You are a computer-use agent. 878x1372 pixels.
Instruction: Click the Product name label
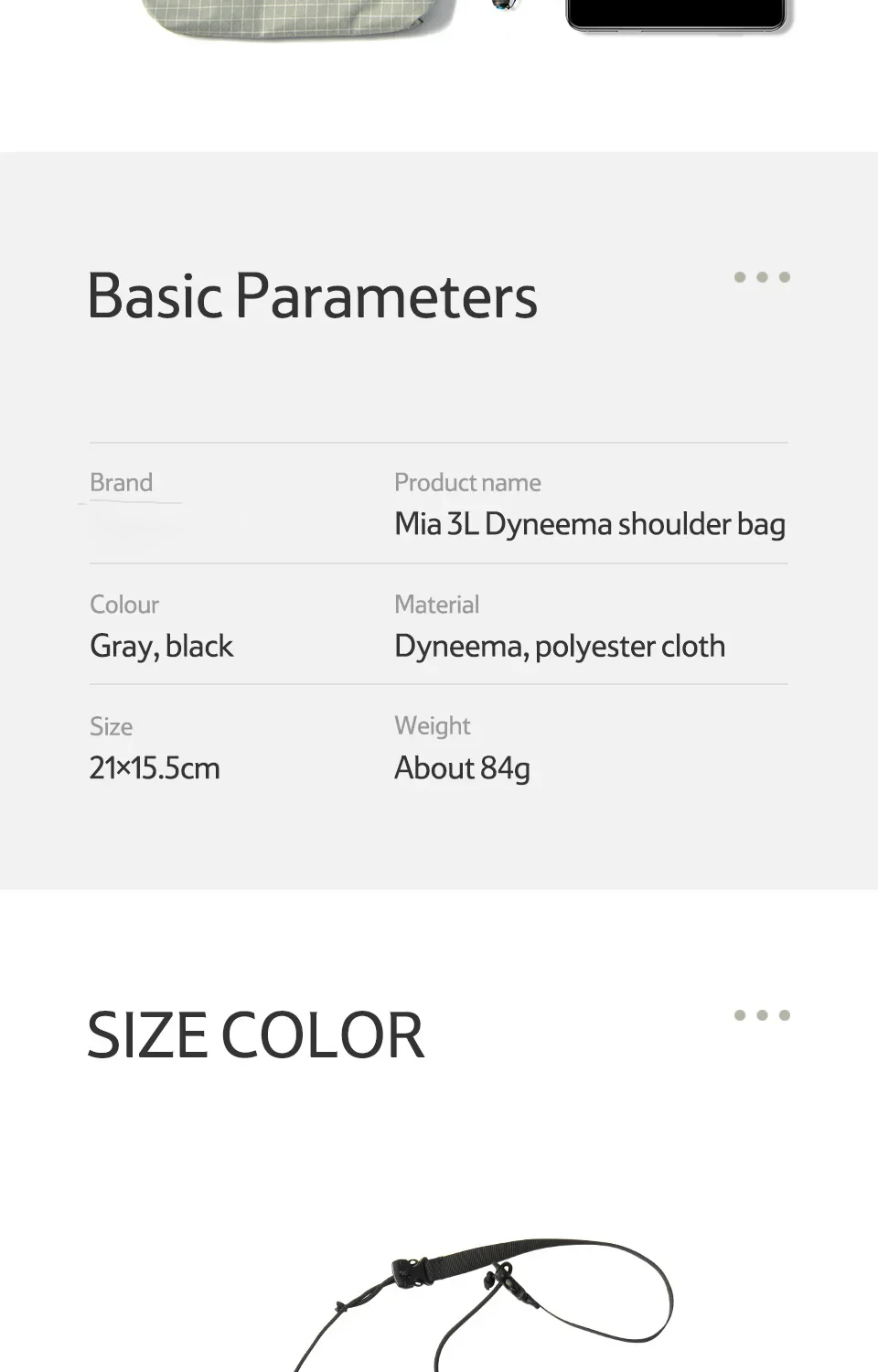pyautogui.click(x=467, y=482)
